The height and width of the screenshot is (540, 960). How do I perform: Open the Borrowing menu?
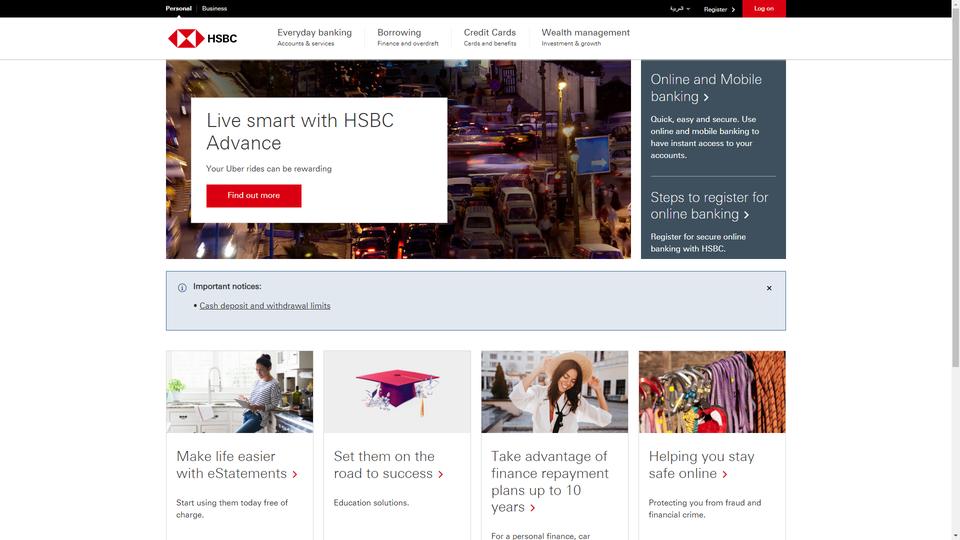[408, 37]
